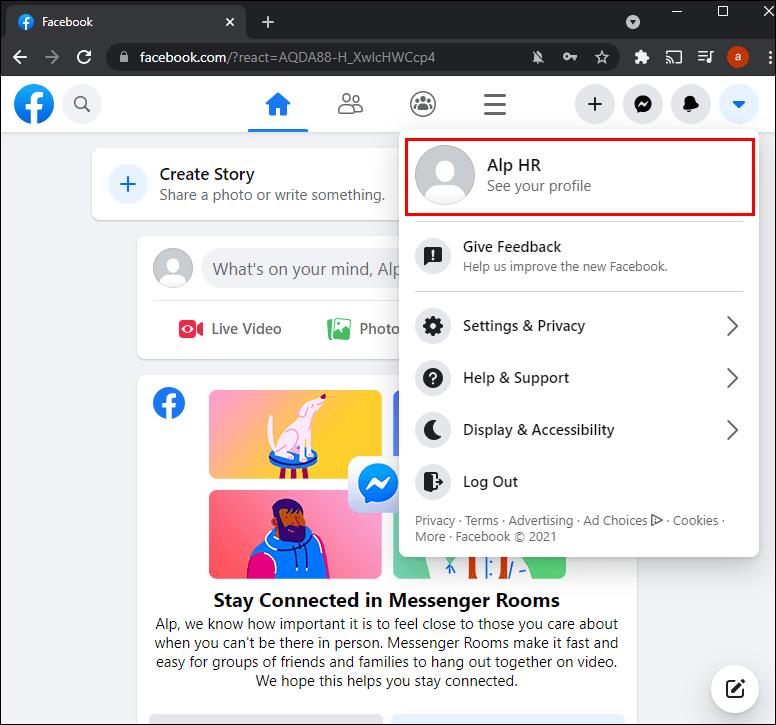The height and width of the screenshot is (725, 776).
Task: Click the Create Story plus icon
Action: 128,184
